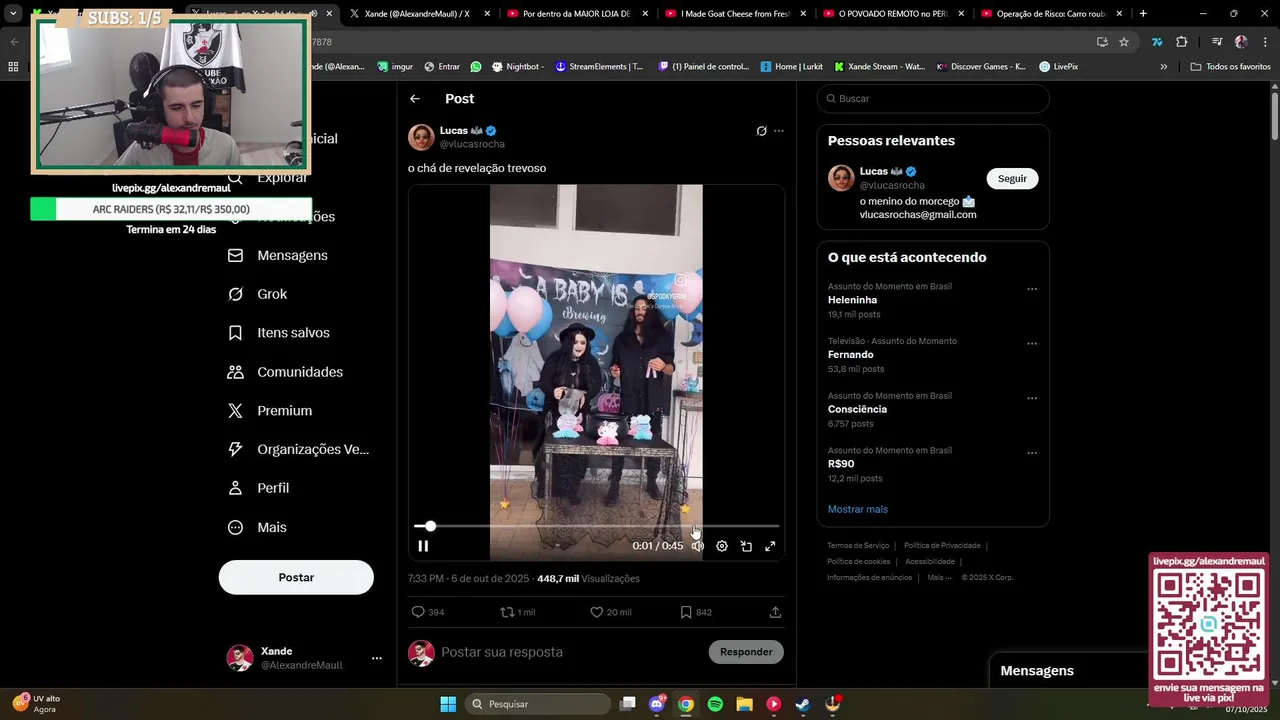Screen dimensions: 1280x720
Task: Open imgur bookmark
Action: [395, 67]
